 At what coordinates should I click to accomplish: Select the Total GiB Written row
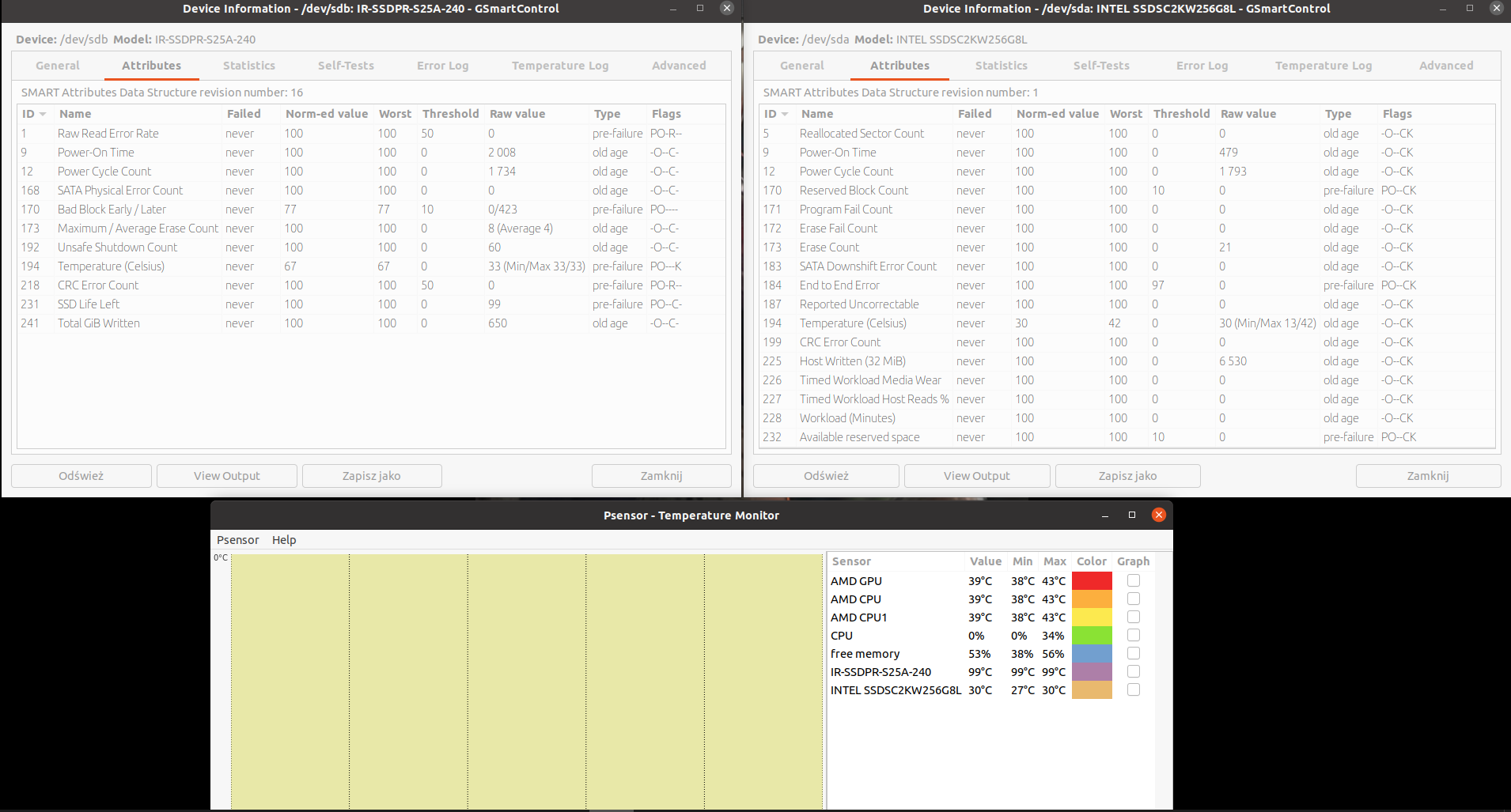371,323
